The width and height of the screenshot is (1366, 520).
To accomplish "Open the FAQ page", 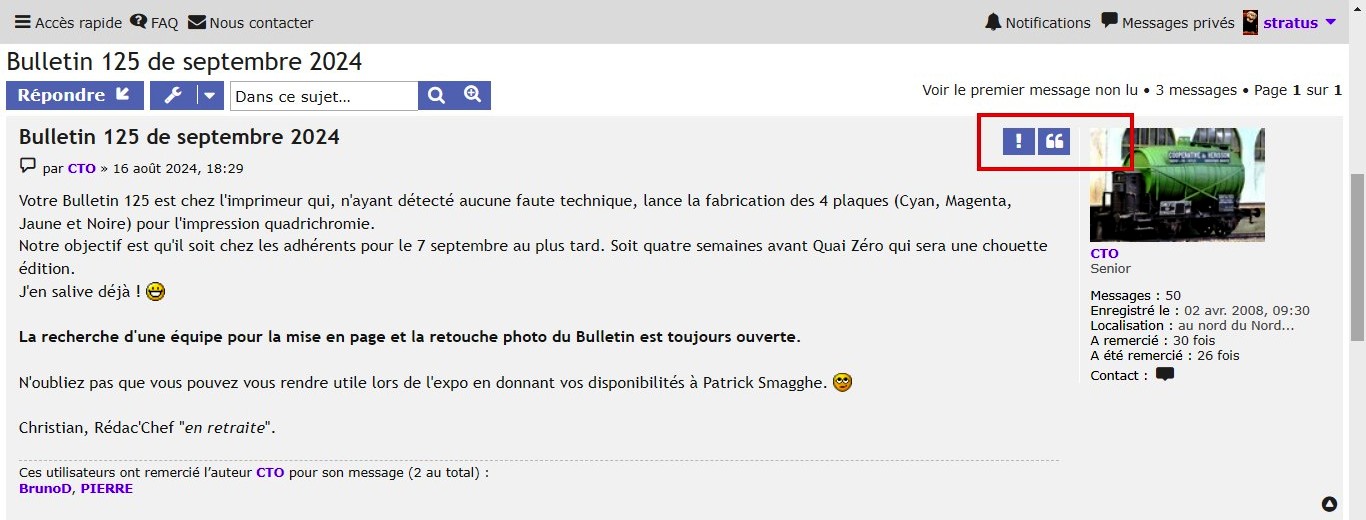I will click(x=154, y=22).
